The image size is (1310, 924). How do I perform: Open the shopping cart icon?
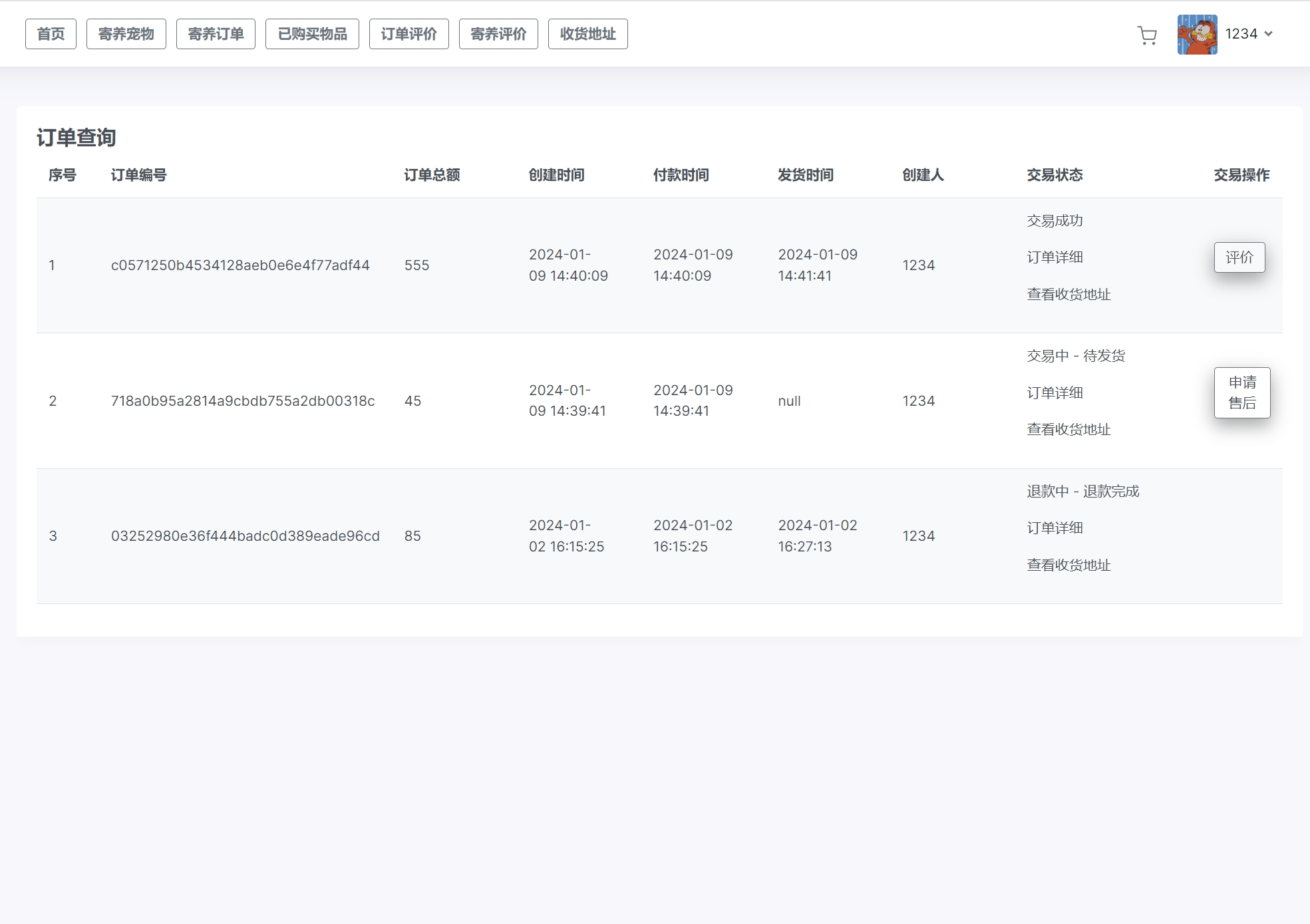[1147, 35]
